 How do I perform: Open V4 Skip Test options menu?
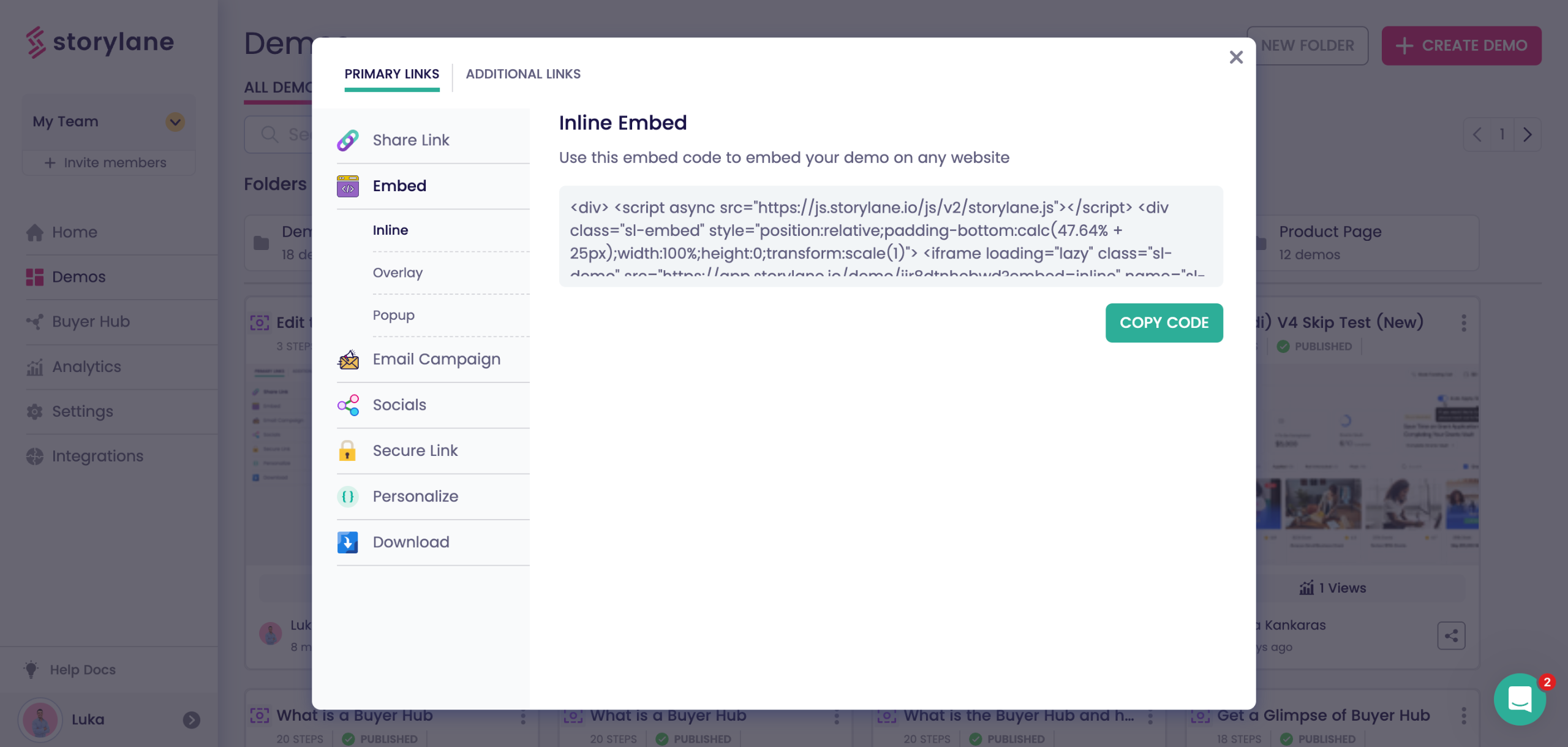click(x=1464, y=323)
